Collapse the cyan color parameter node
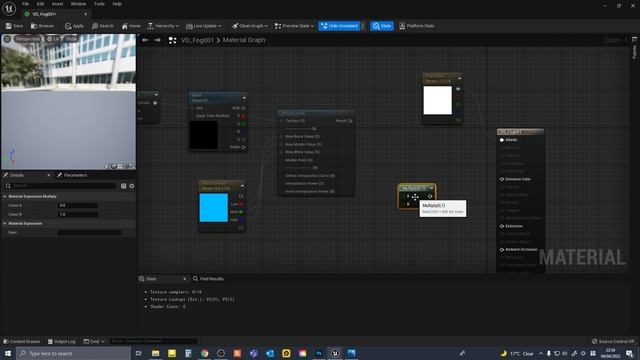The height and width of the screenshot is (360, 640). click(242, 186)
